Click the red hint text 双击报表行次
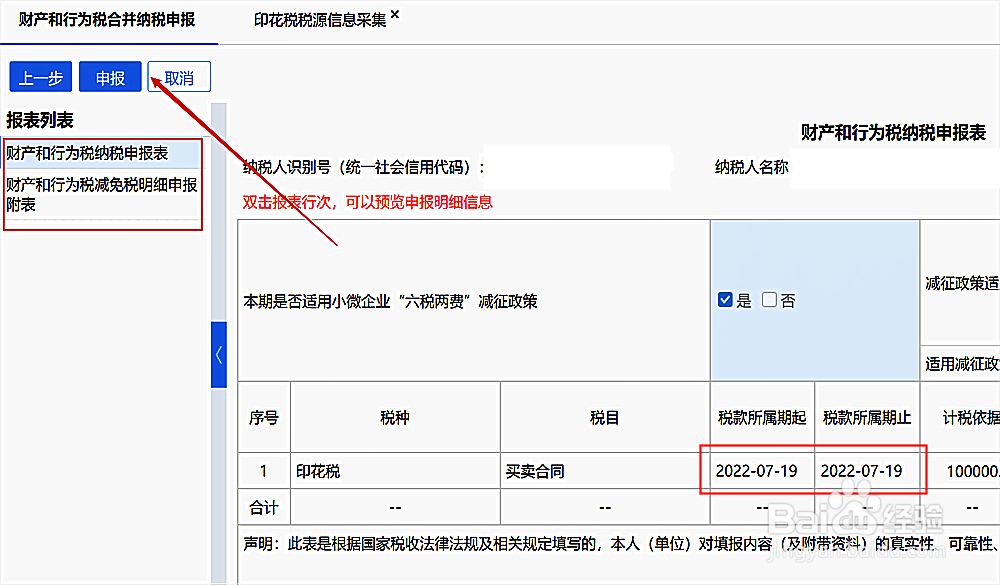 [367, 202]
